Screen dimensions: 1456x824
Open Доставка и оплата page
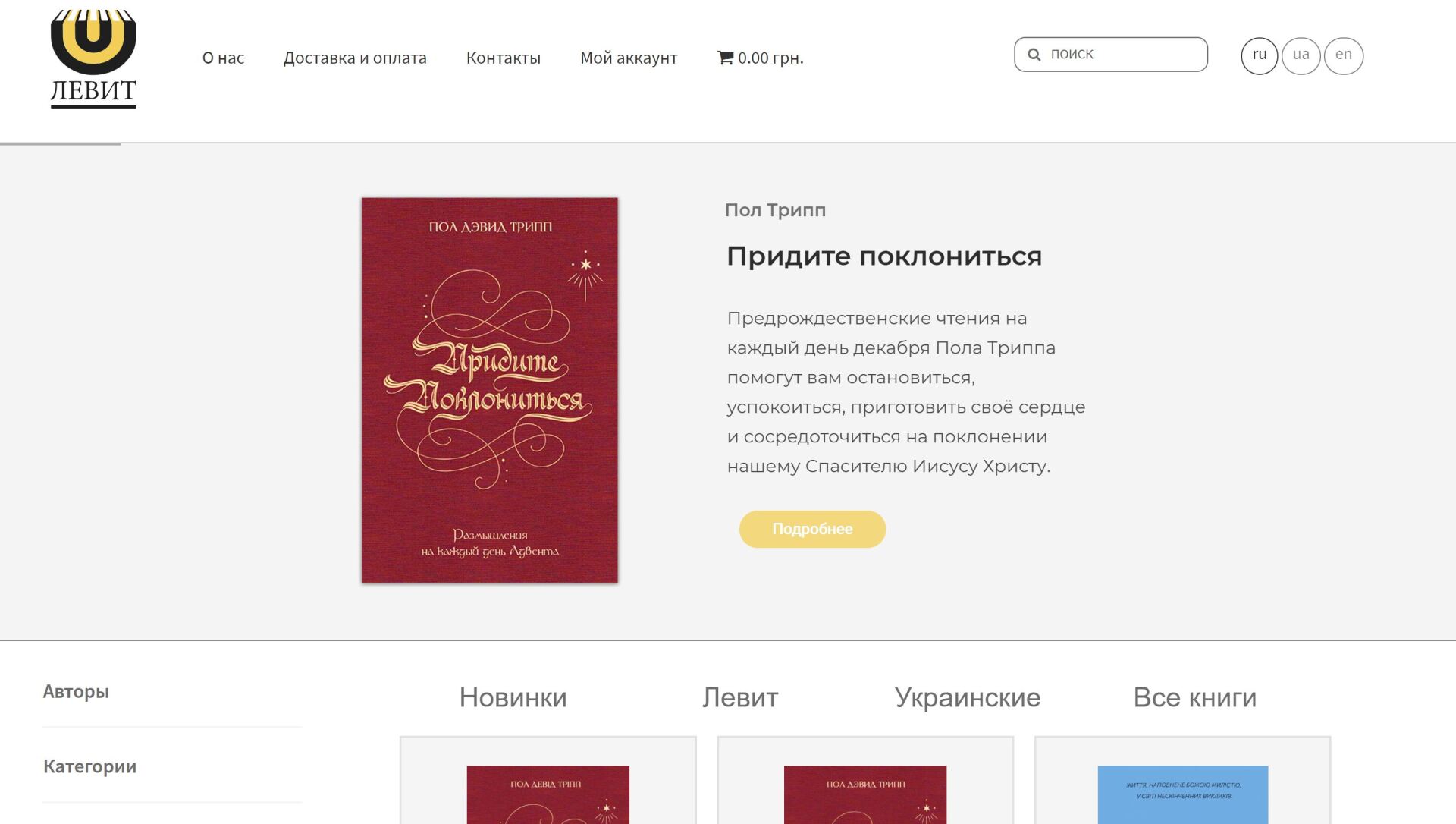point(355,58)
